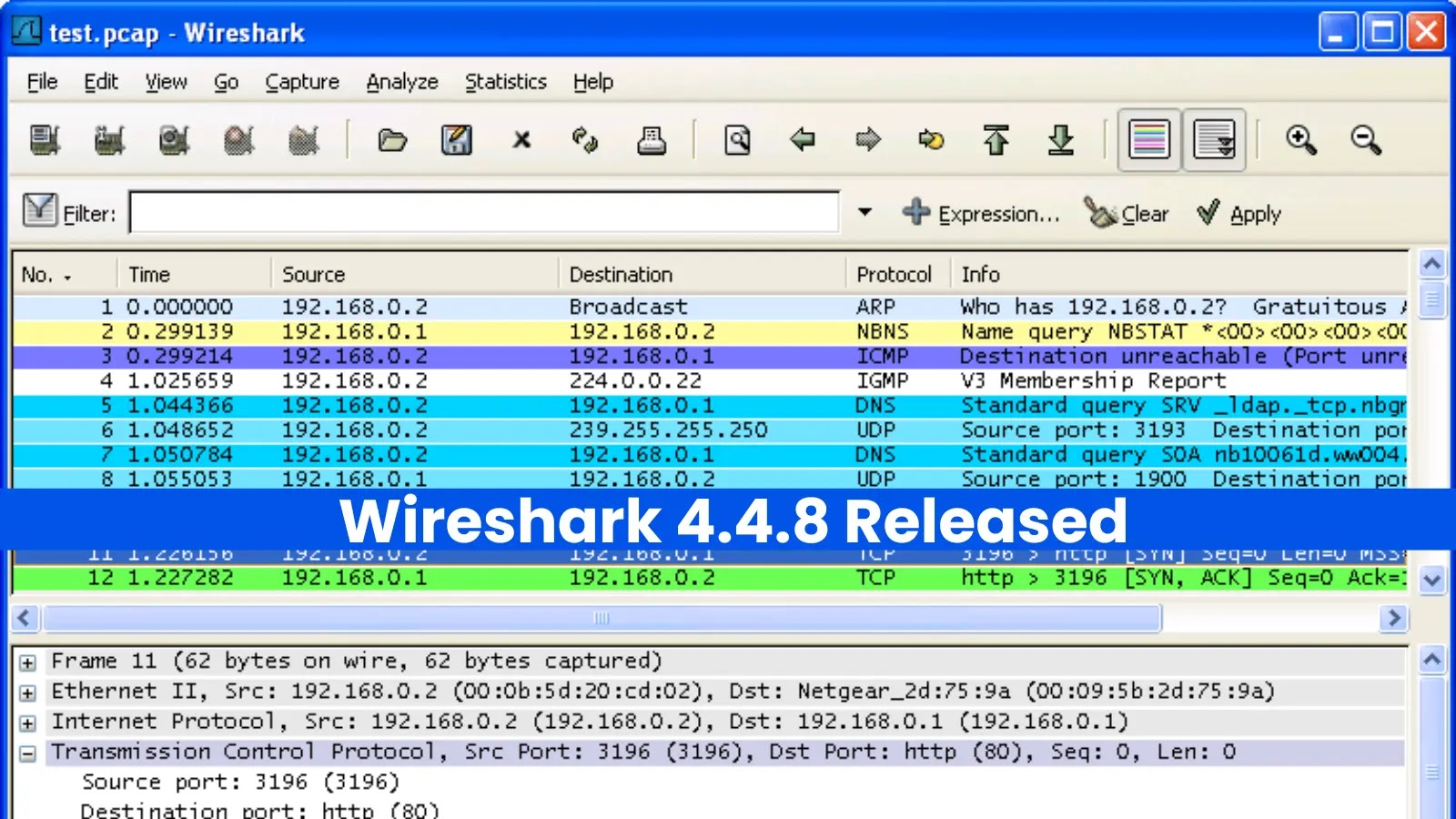Screen dimensions: 1456x819
Task: Expand the Ethernet II details row
Action: 25,691
